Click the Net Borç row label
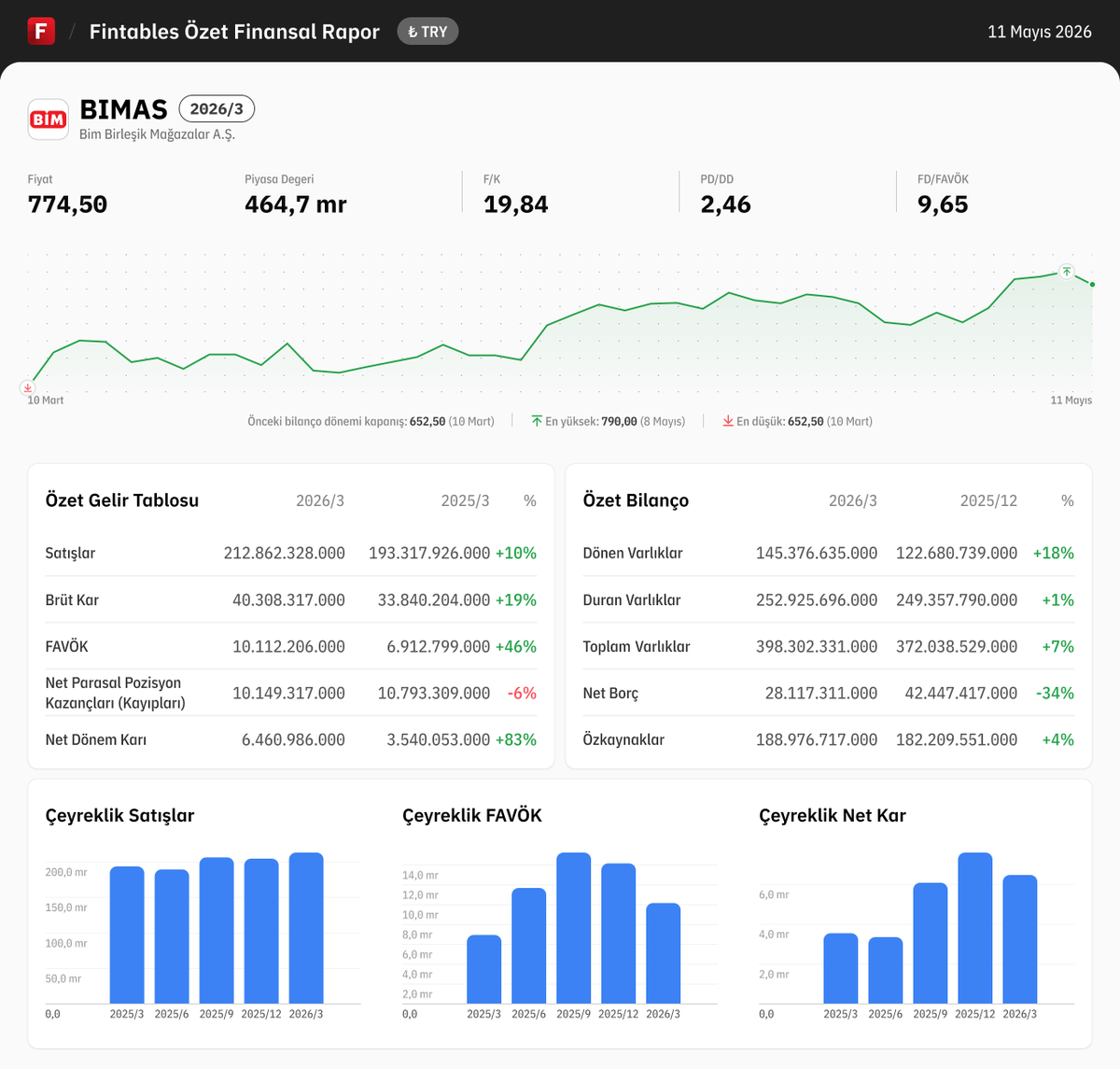The width and height of the screenshot is (1120, 1069). point(611,693)
